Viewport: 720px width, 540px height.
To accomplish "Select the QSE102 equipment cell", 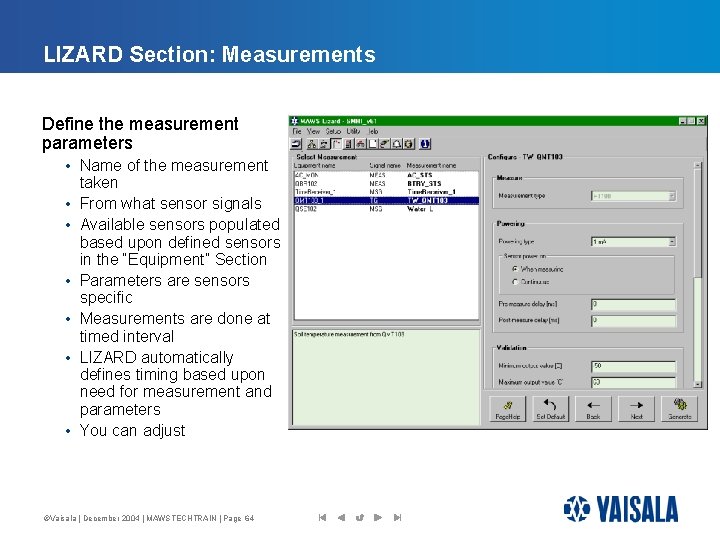I will coord(306,209).
